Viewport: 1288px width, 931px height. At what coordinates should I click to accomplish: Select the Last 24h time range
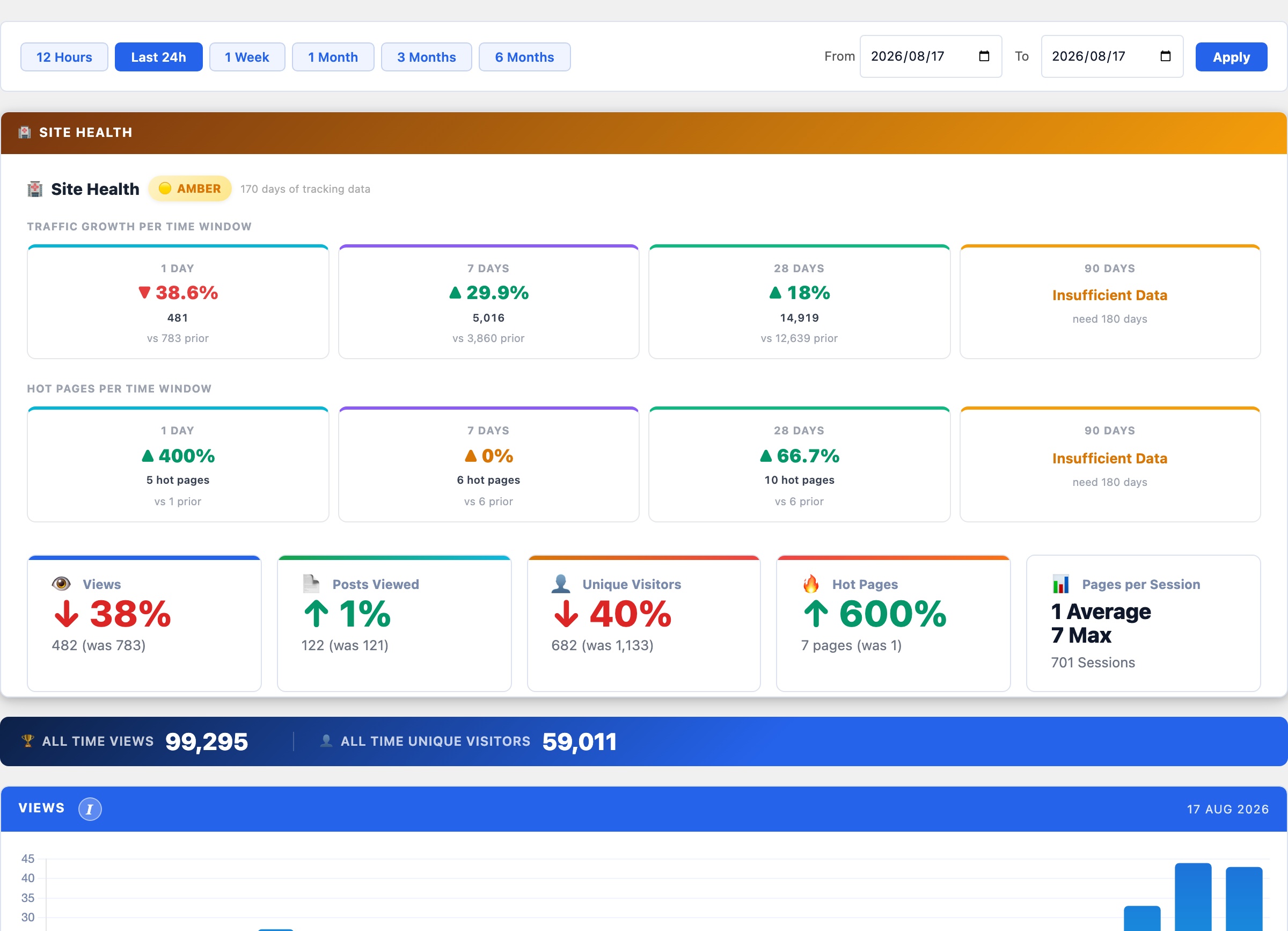tap(158, 57)
